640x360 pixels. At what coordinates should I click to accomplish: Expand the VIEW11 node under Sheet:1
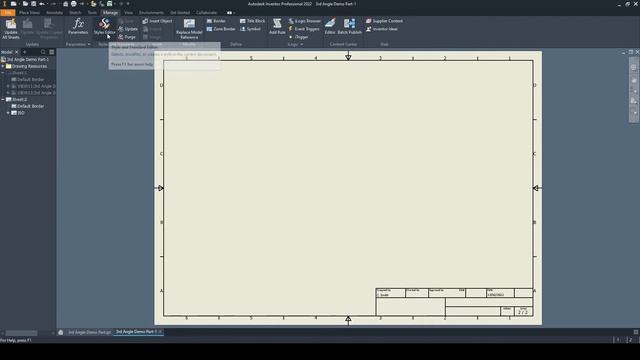coord(8,86)
